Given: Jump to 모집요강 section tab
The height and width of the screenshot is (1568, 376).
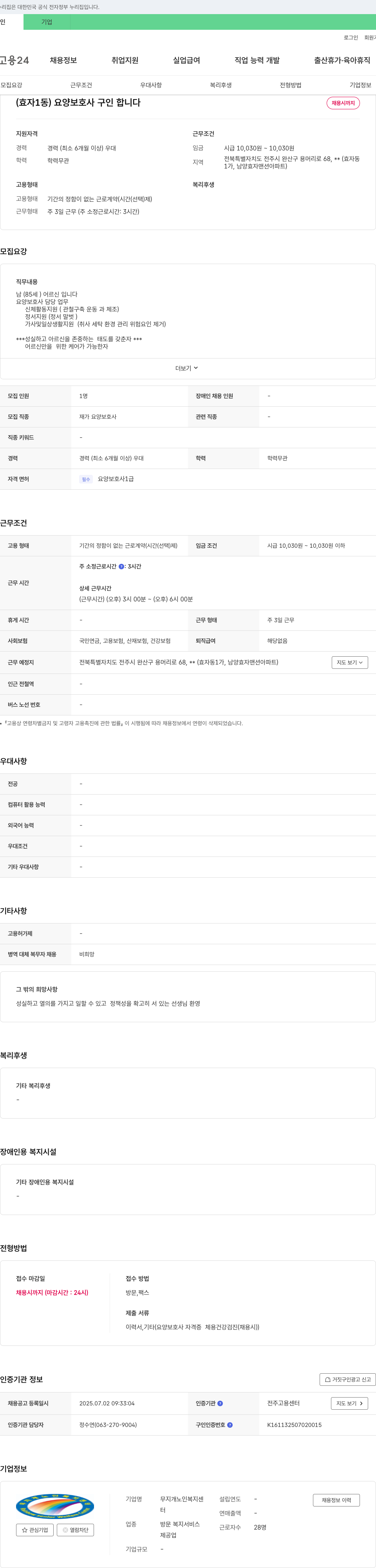Looking at the screenshot, I should tap(12, 85).
